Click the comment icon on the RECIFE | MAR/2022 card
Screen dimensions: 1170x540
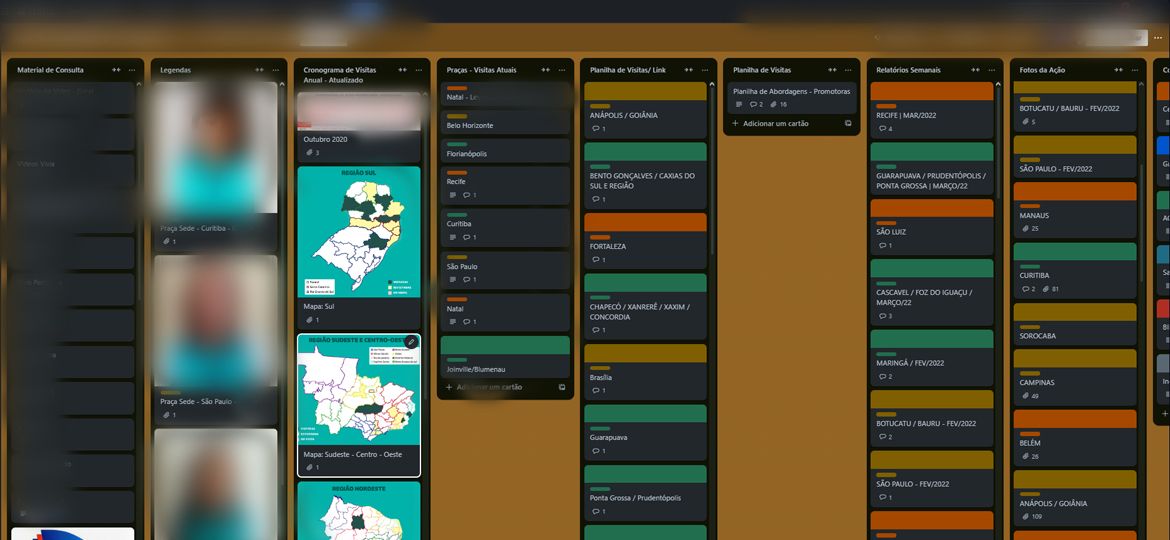[x=880, y=129]
